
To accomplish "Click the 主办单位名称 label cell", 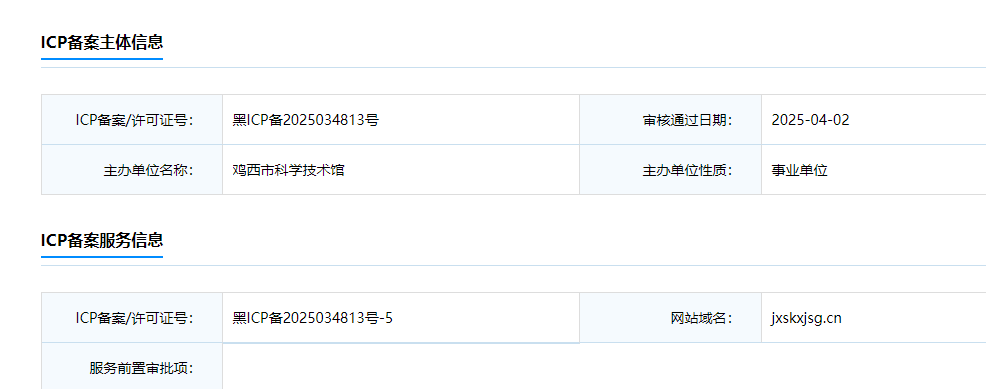I will click(132, 170).
